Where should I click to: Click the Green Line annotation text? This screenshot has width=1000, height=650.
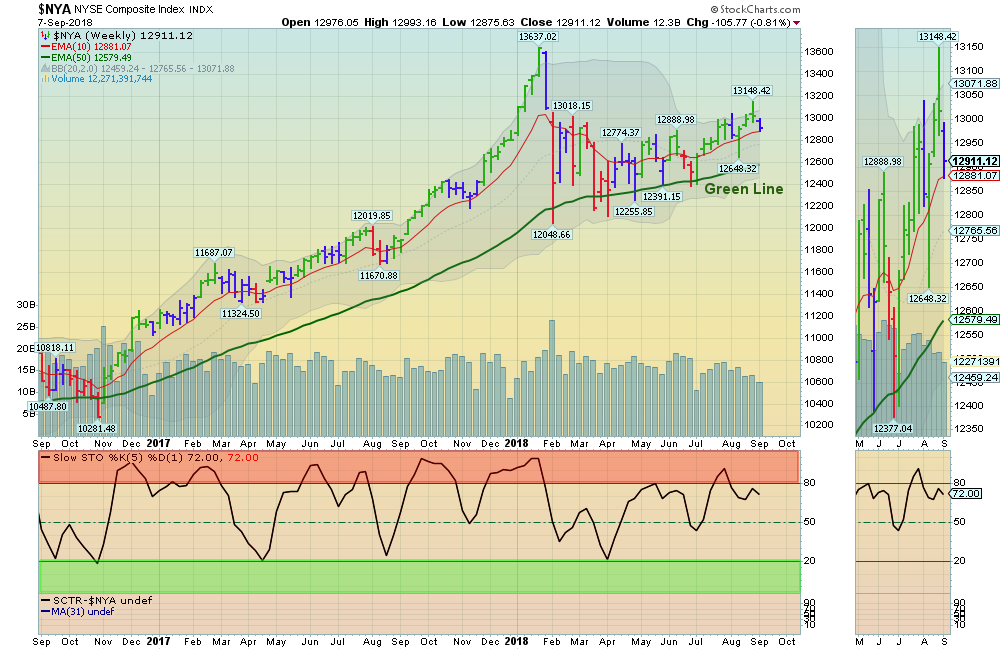pos(744,189)
